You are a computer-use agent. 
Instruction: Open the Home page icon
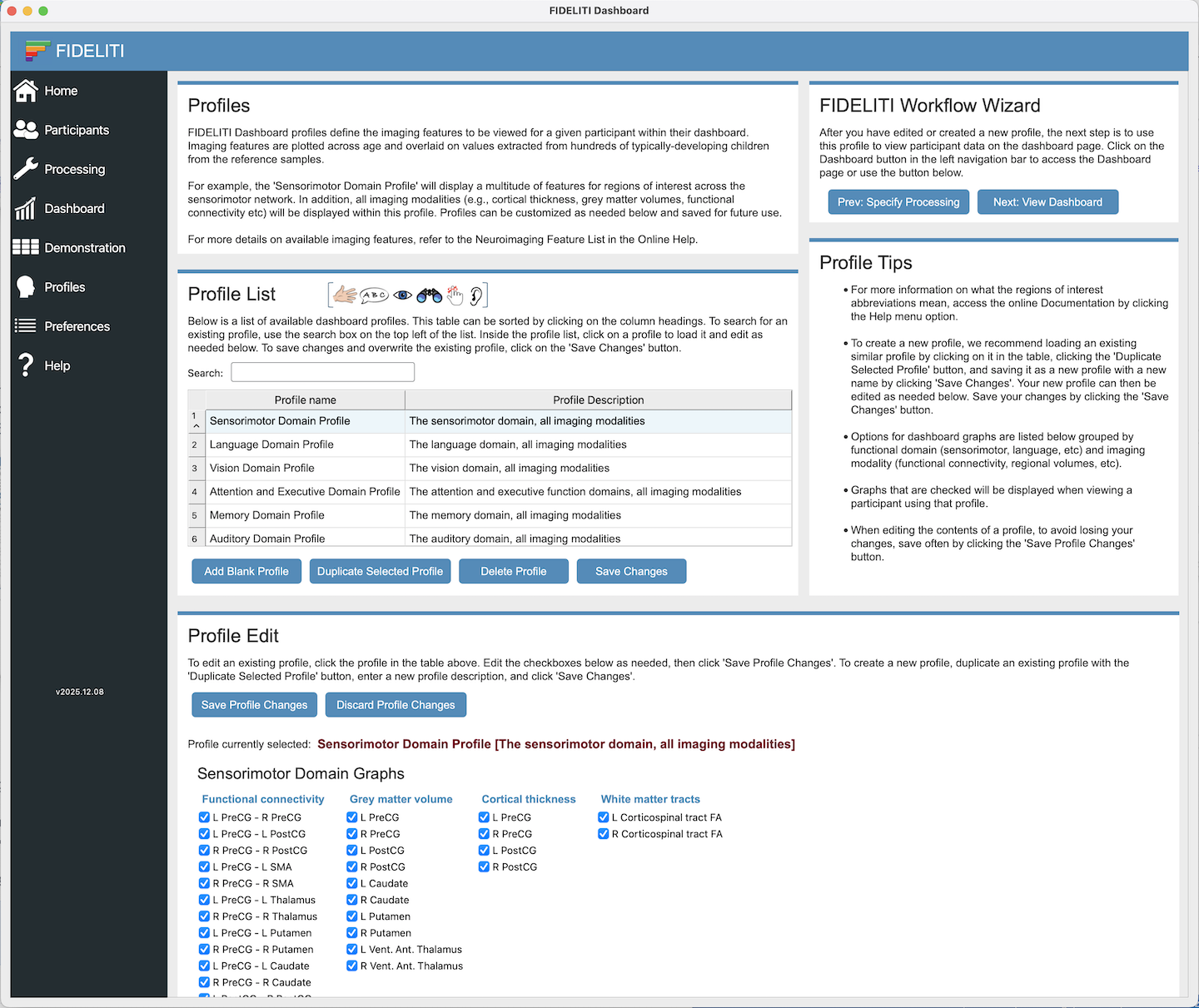coord(26,91)
